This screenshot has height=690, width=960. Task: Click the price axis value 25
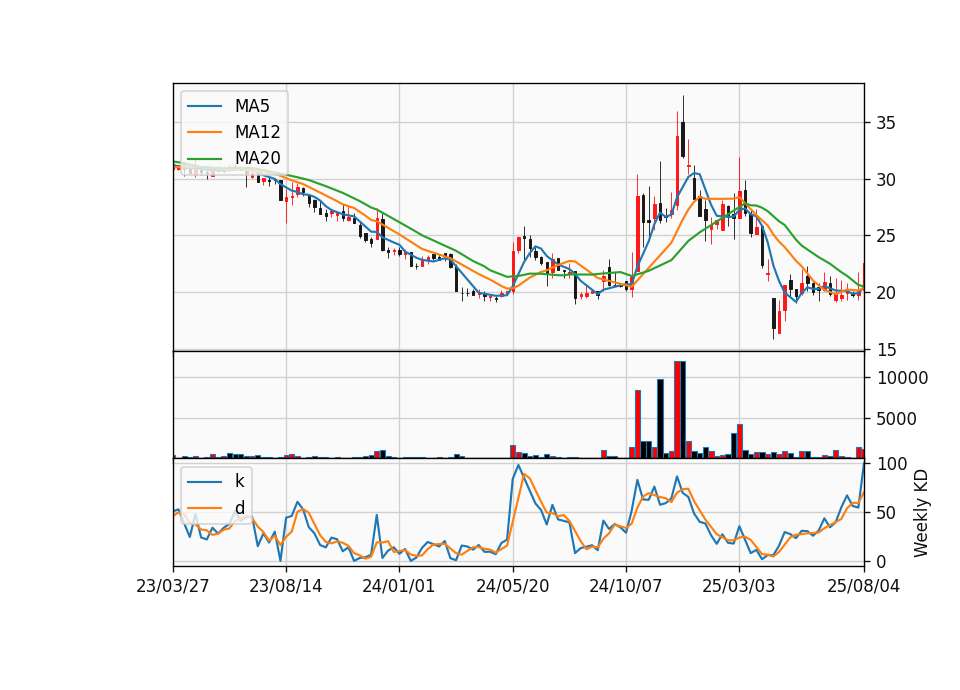coord(886,236)
